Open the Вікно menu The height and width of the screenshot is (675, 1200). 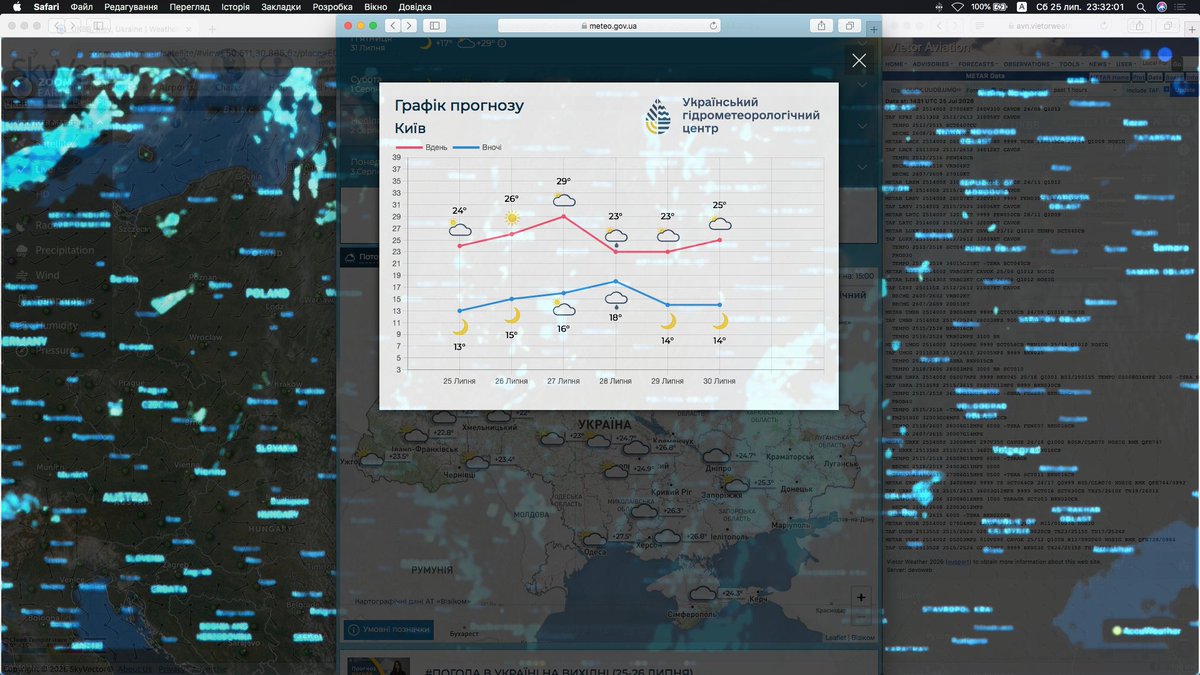coord(376,6)
